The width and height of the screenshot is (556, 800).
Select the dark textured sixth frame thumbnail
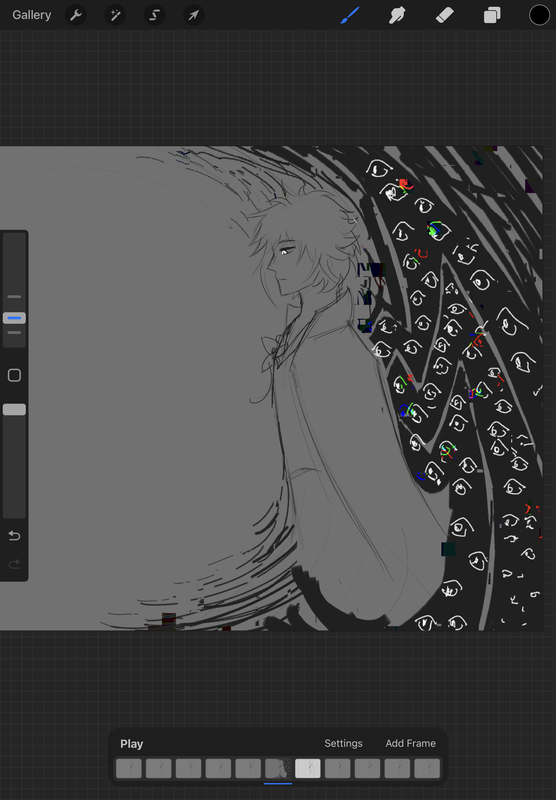click(x=278, y=768)
